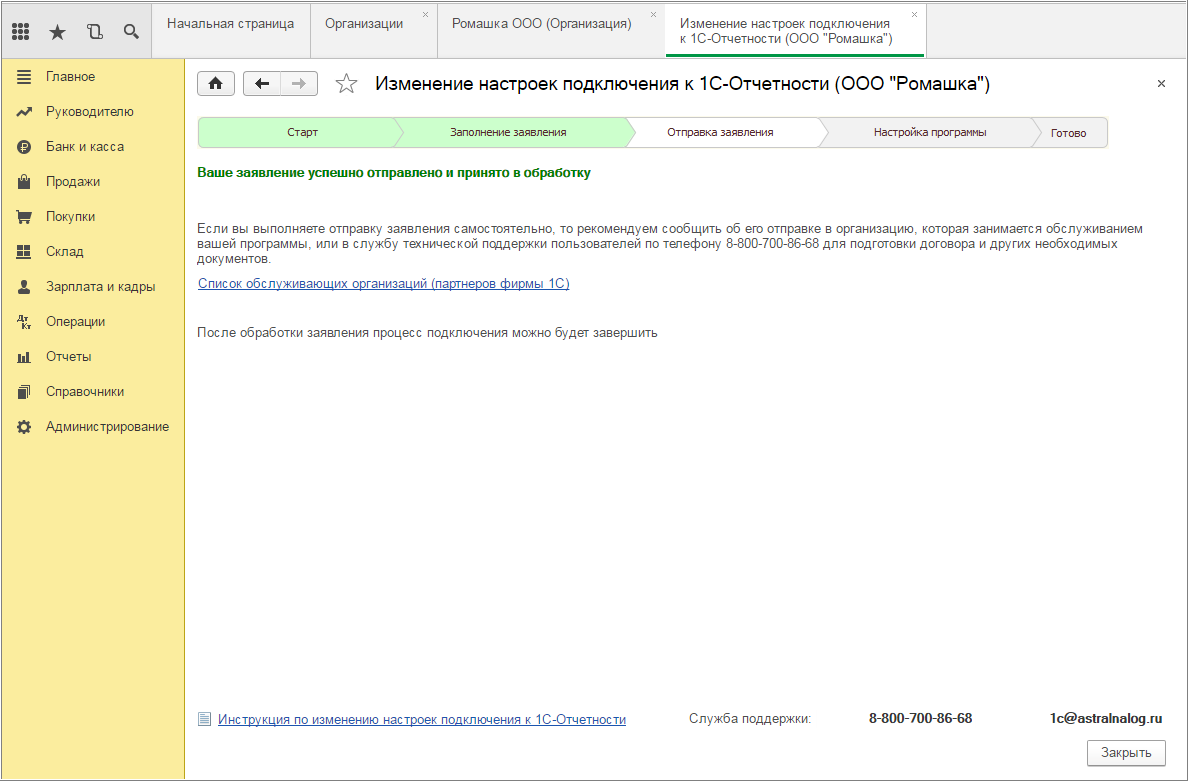Navigate back with left arrow
1188x781 pixels.
click(262, 83)
